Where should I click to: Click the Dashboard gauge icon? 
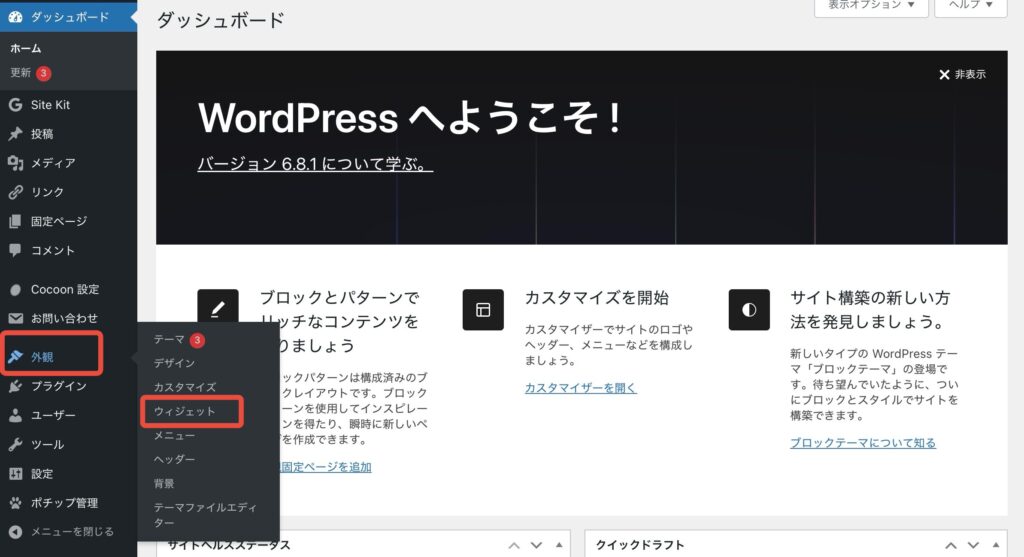pyautogui.click(x=15, y=17)
